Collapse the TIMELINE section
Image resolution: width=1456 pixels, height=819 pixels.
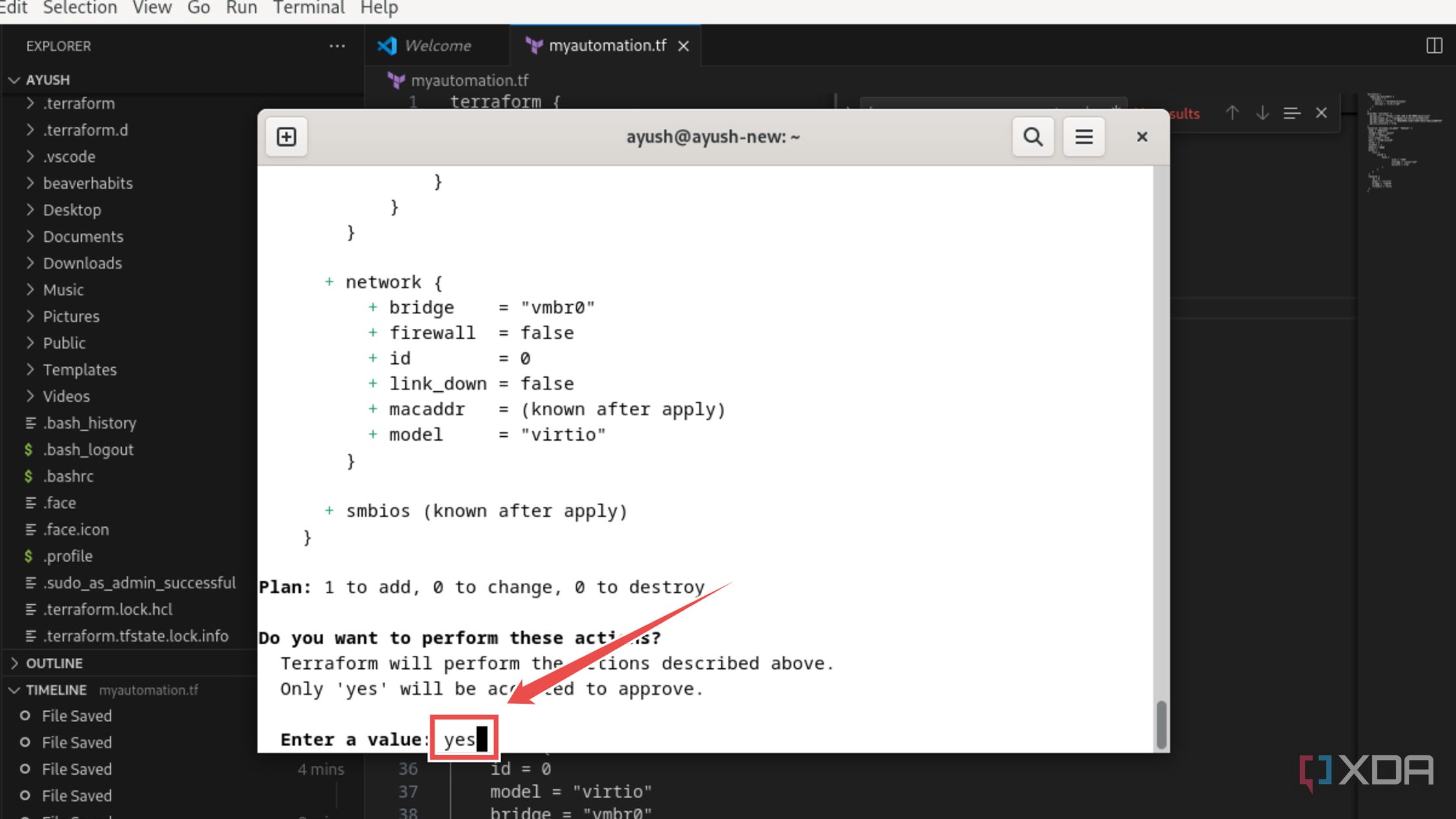point(56,690)
